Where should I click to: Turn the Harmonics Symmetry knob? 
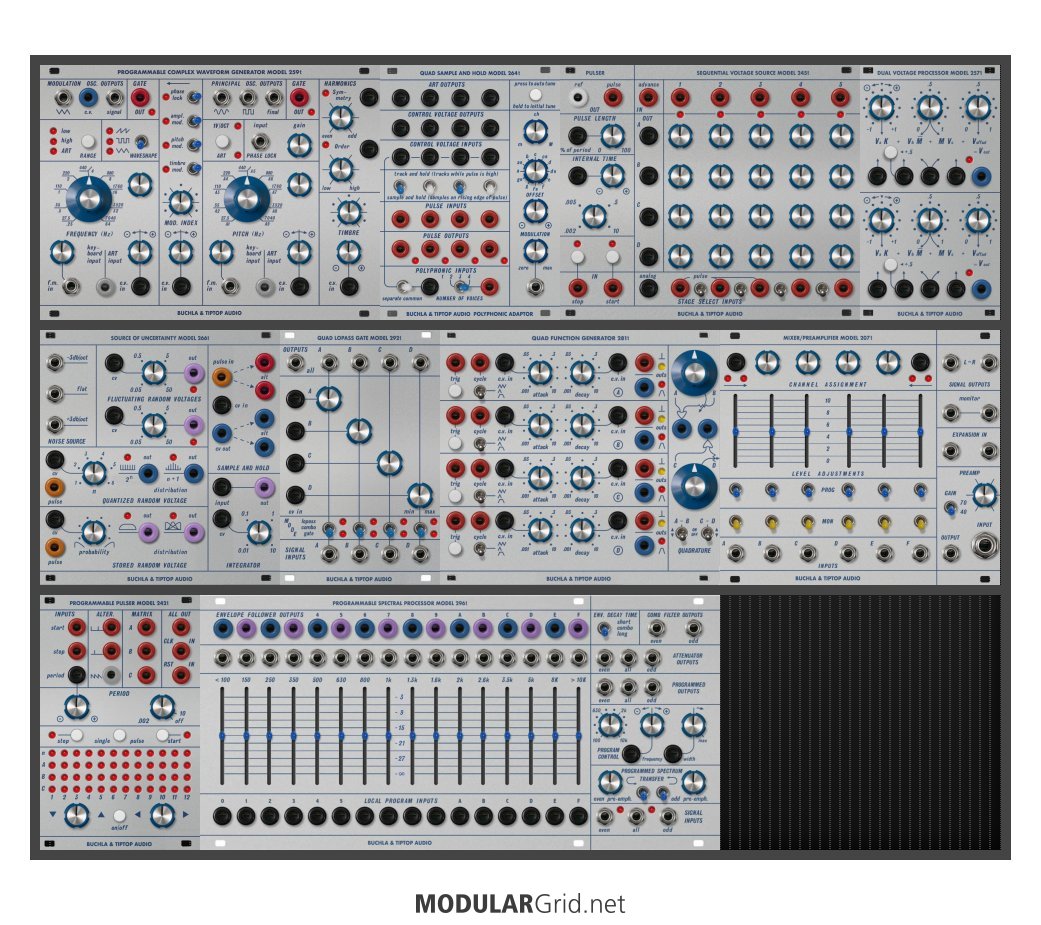(x=341, y=118)
